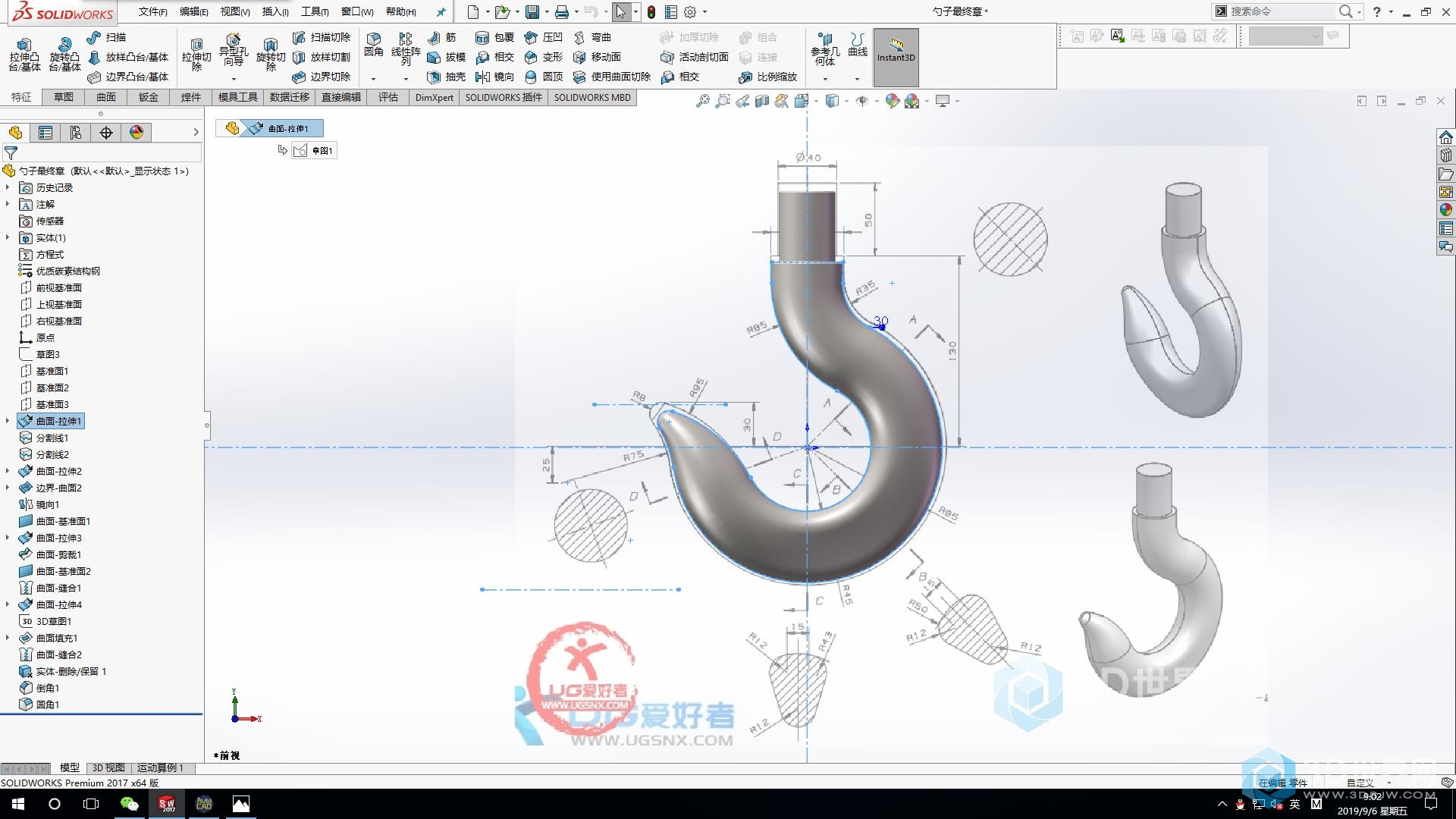Expand the 曲面-拉伸1 feature node
The height and width of the screenshot is (819, 1456).
pos(8,421)
